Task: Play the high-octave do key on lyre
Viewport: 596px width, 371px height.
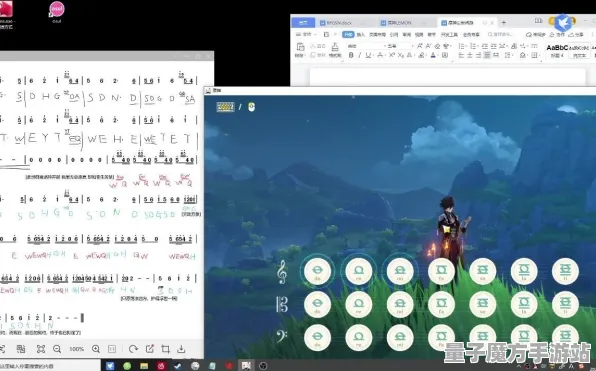Action: (x=317, y=271)
